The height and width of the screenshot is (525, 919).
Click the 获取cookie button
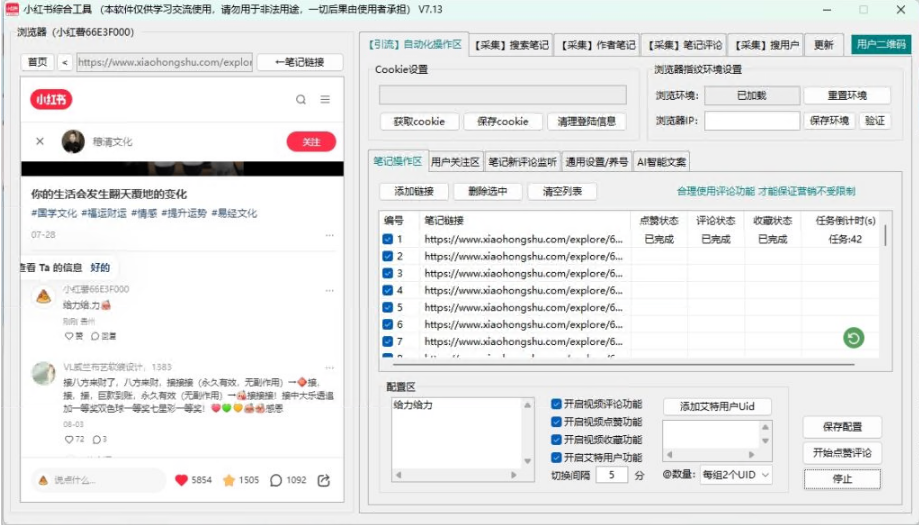point(418,121)
